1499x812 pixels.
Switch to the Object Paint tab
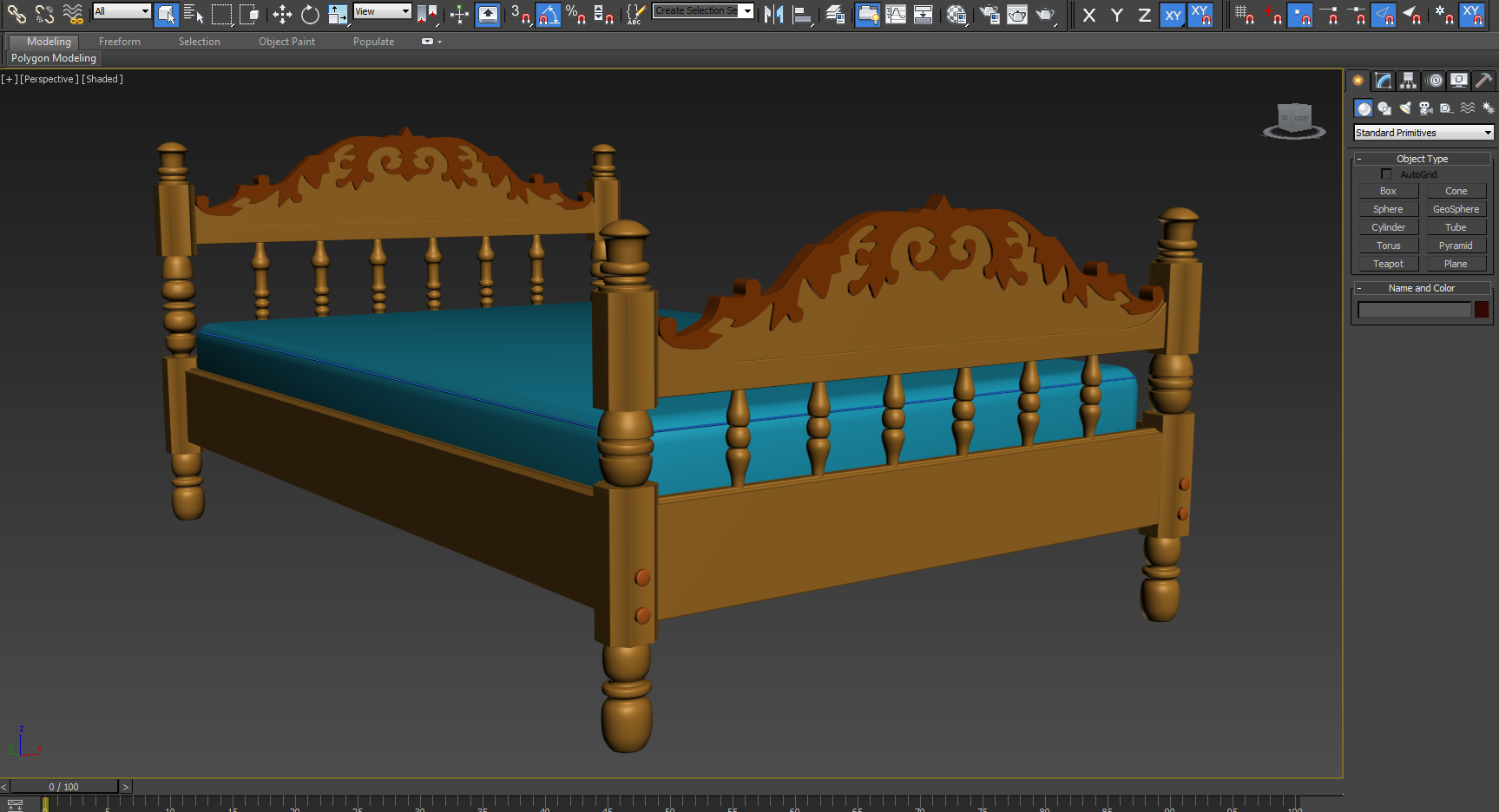click(x=286, y=42)
